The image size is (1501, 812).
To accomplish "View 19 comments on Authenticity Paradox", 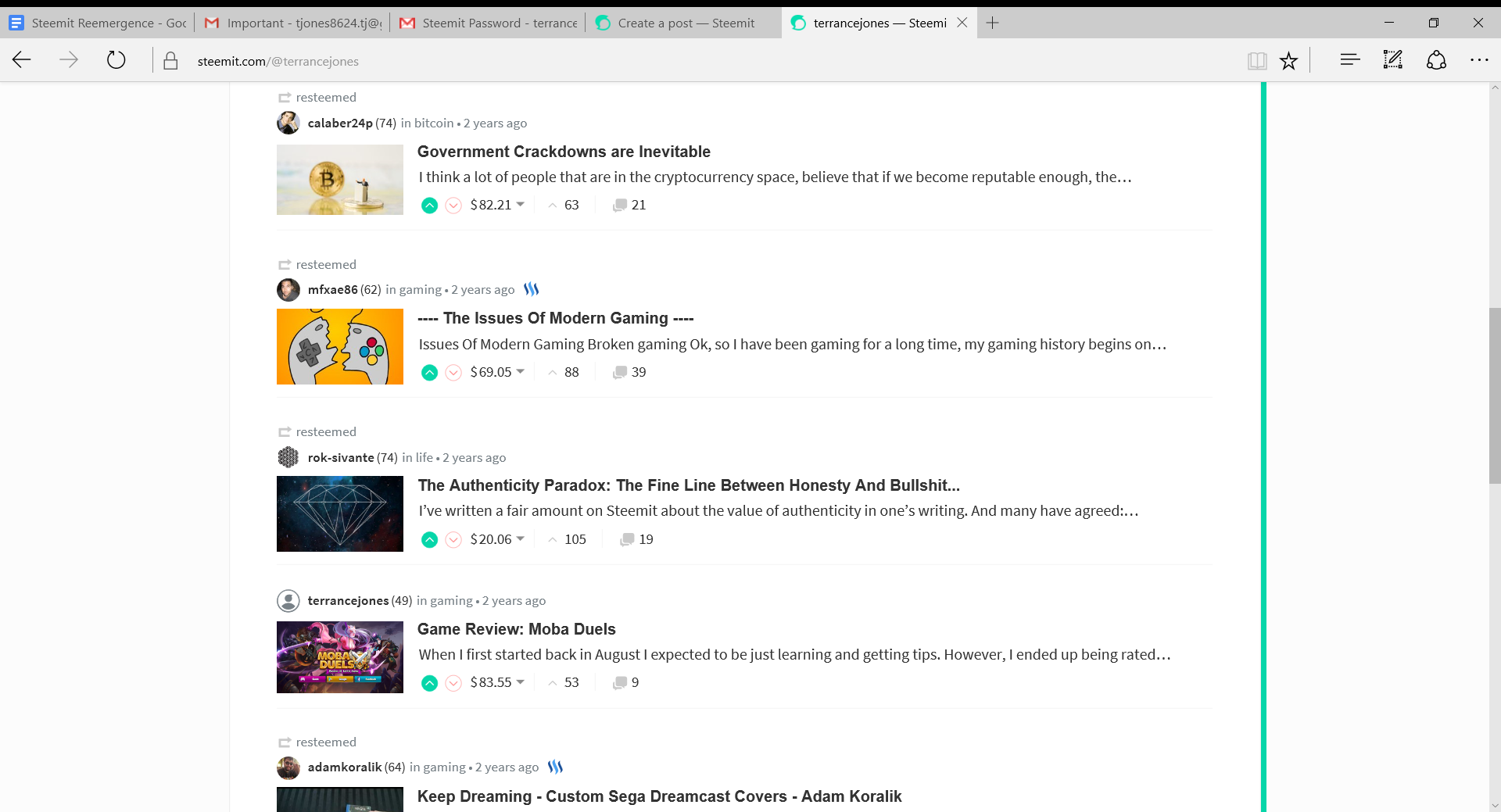I will pos(636,539).
